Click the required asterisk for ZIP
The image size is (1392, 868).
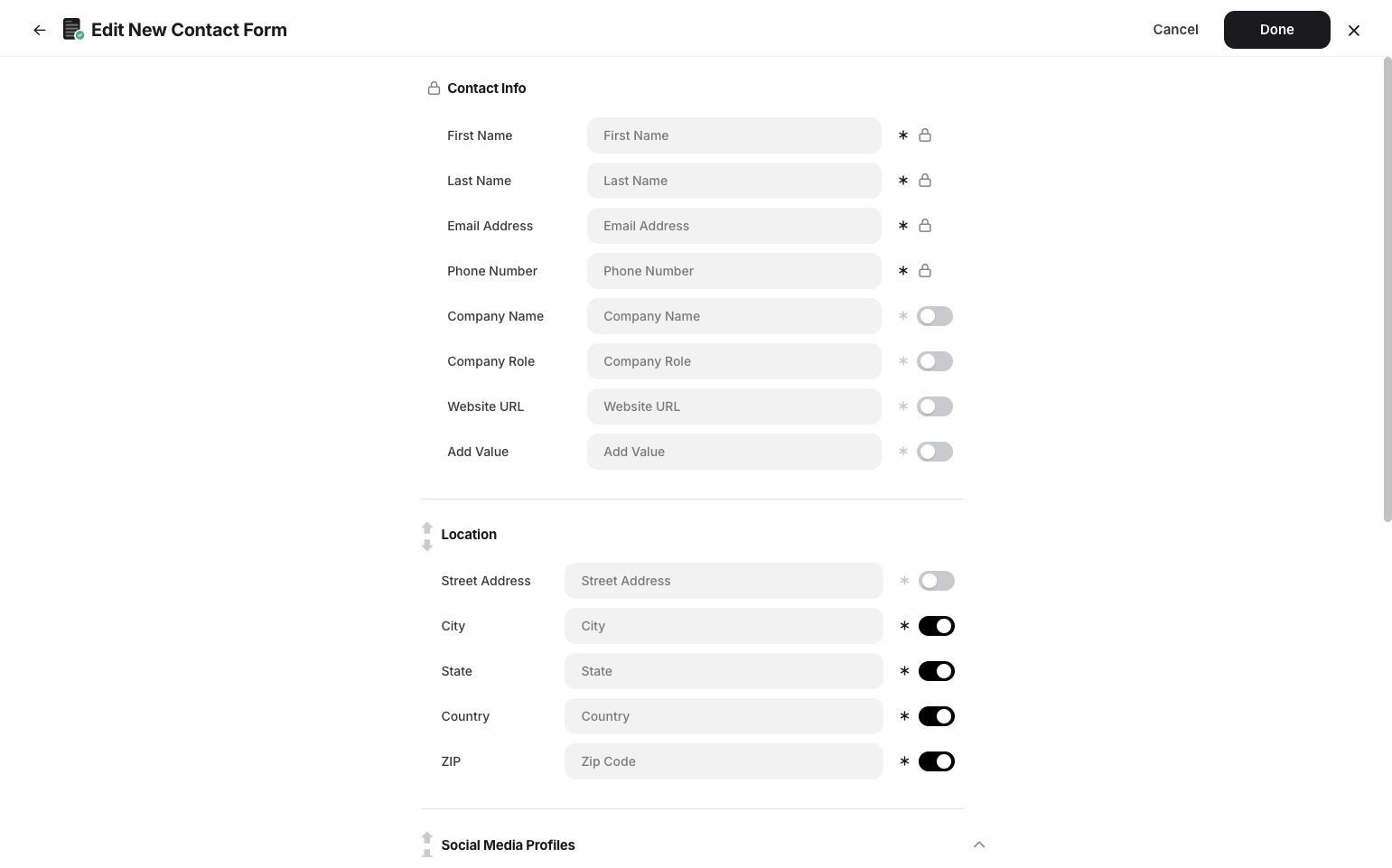(x=904, y=761)
